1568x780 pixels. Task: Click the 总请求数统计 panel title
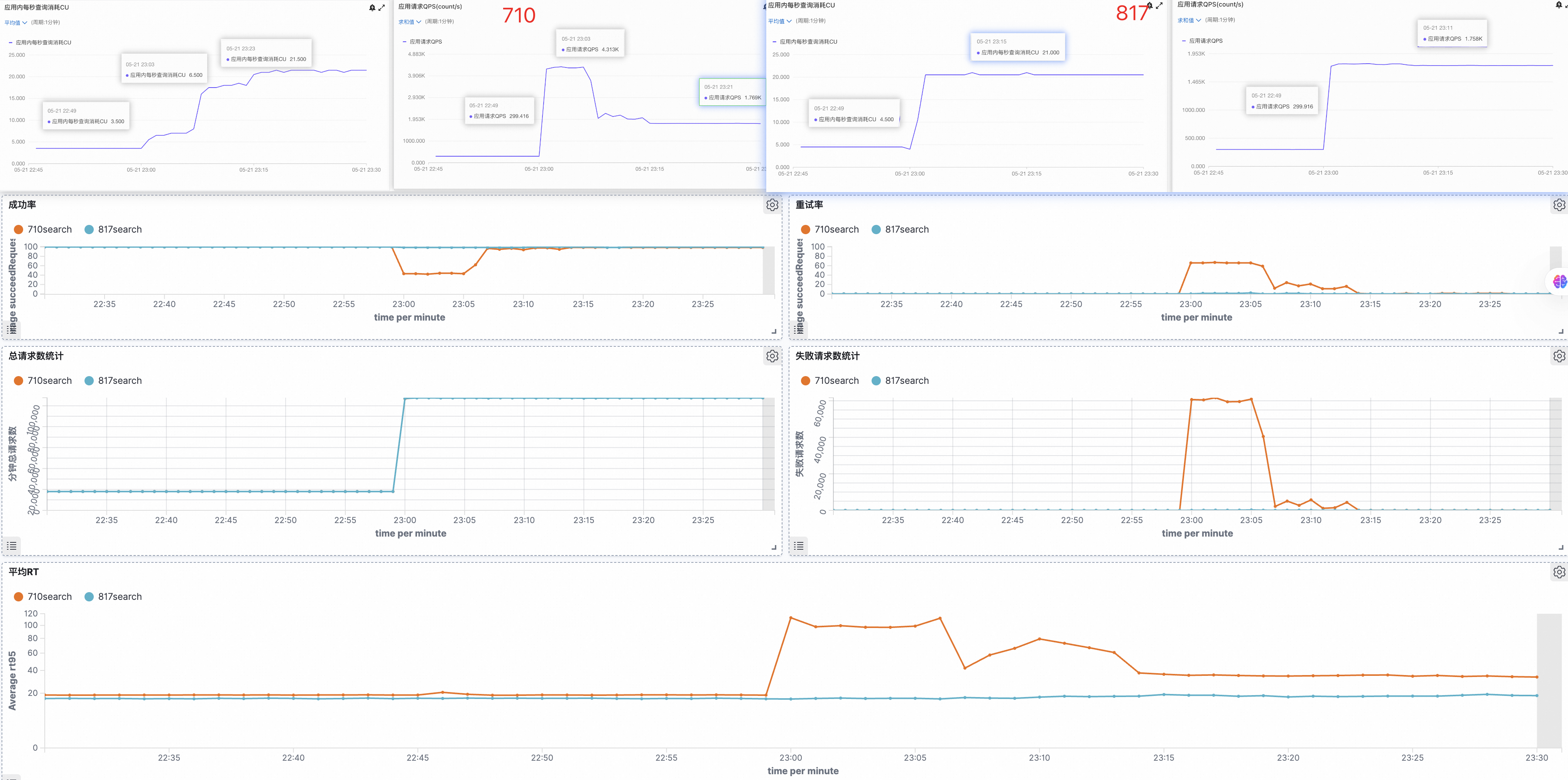pyautogui.click(x=36, y=356)
